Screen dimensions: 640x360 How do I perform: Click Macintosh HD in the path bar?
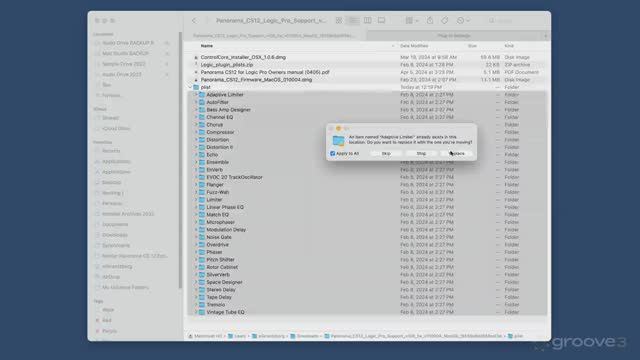205,336
